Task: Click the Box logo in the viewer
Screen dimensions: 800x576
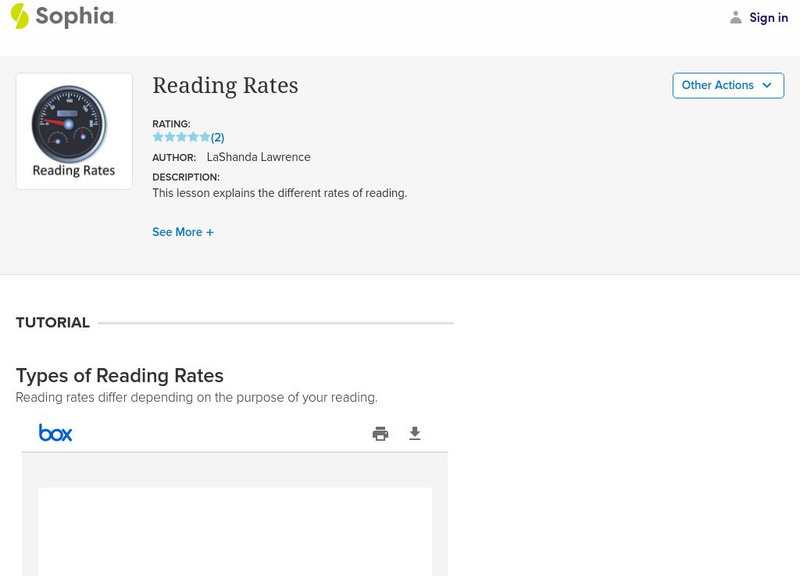Action: [55, 433]
